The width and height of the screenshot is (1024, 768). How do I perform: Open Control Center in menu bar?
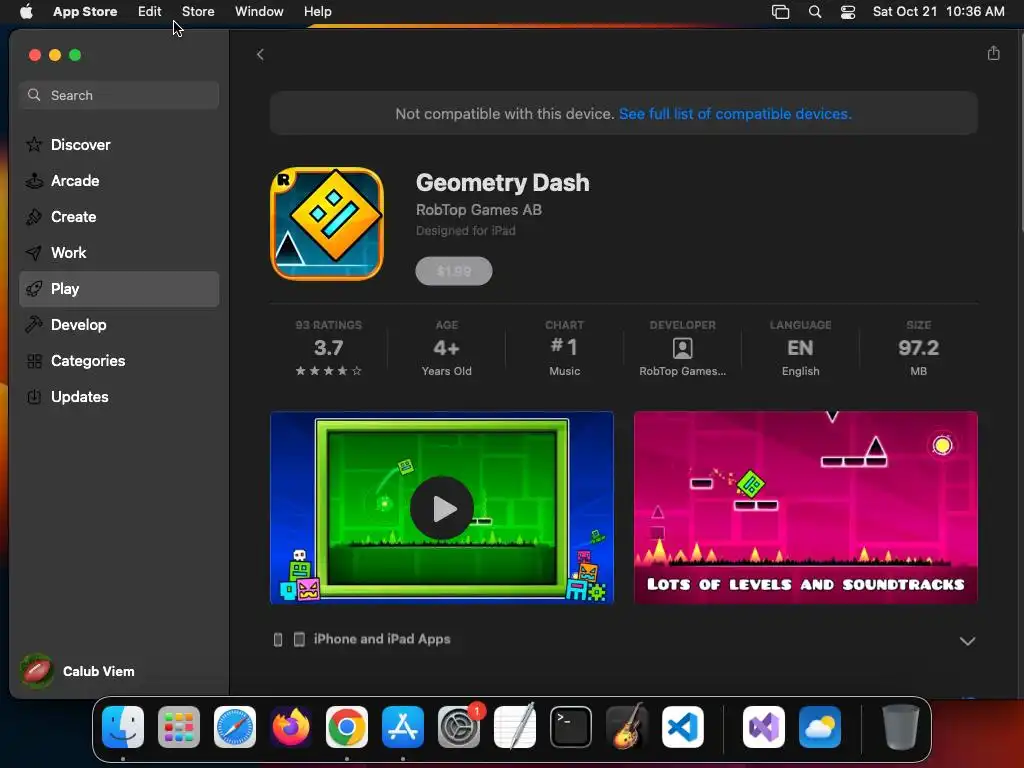pos(848,12)
